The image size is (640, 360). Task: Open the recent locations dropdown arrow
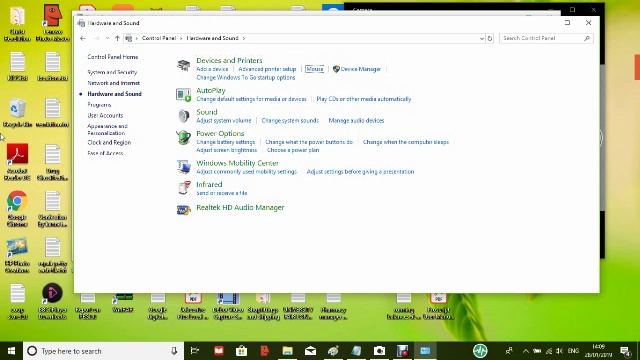coord(107,38)
